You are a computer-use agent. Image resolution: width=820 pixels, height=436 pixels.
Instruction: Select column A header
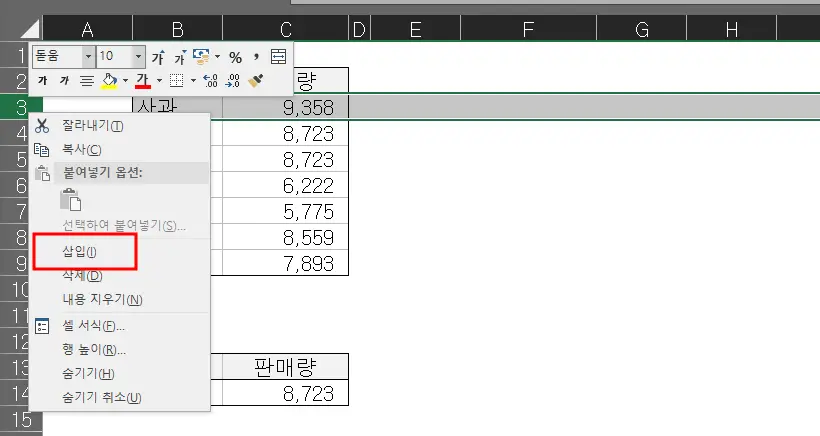[87, 29]
